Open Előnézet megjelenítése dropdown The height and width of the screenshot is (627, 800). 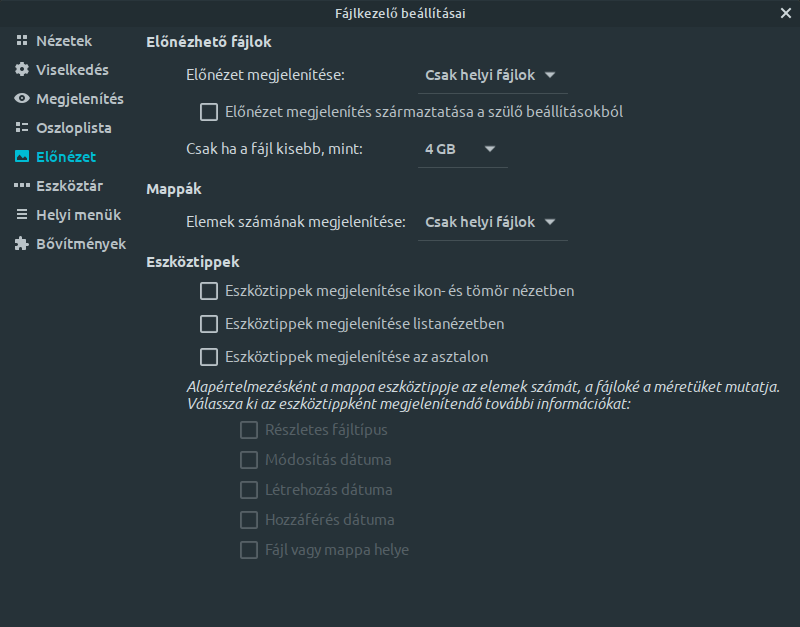492,76
